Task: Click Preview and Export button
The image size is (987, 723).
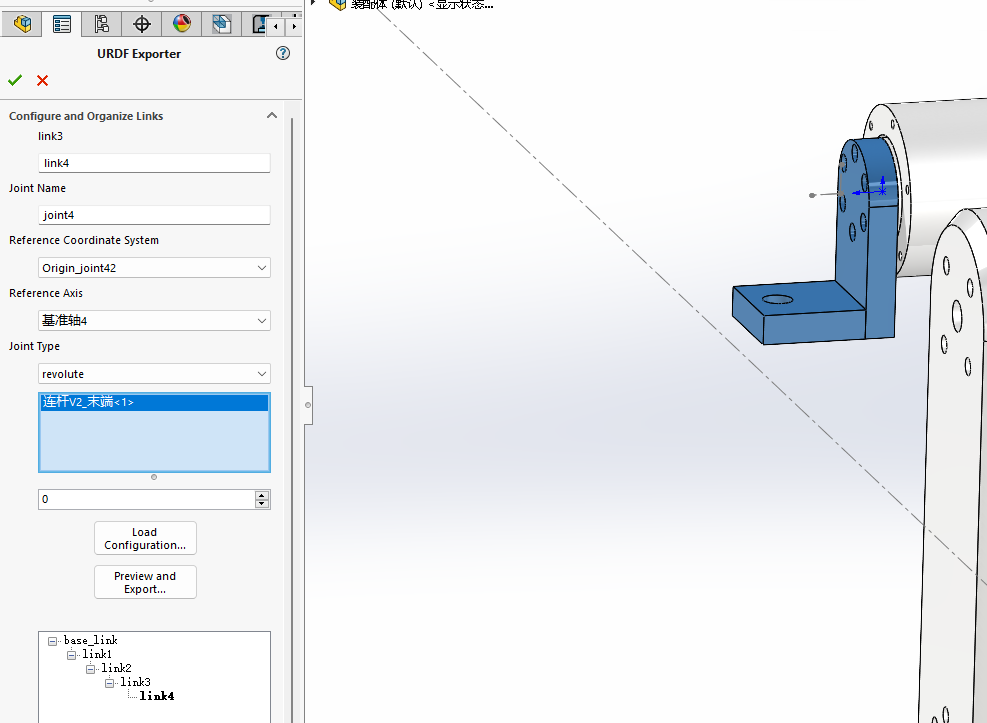Action: point(145,583)
